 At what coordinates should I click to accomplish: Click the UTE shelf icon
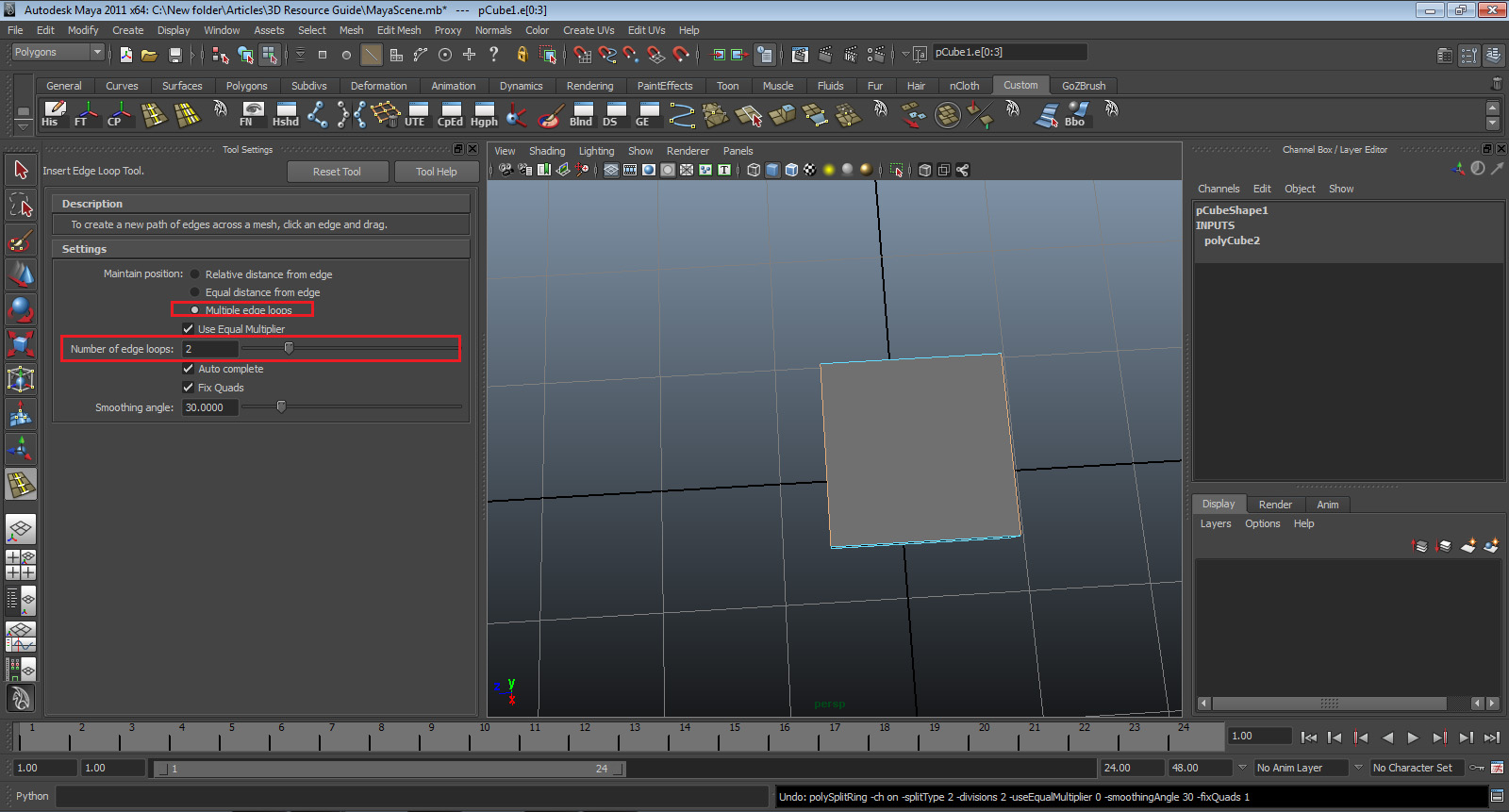[416, 114]
